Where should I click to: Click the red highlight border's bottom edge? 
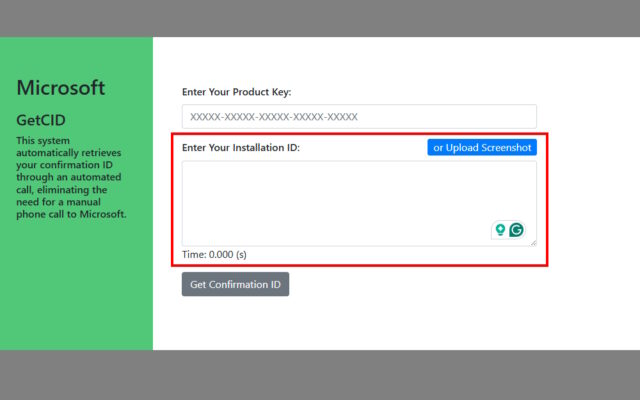[x=360, y=265]
